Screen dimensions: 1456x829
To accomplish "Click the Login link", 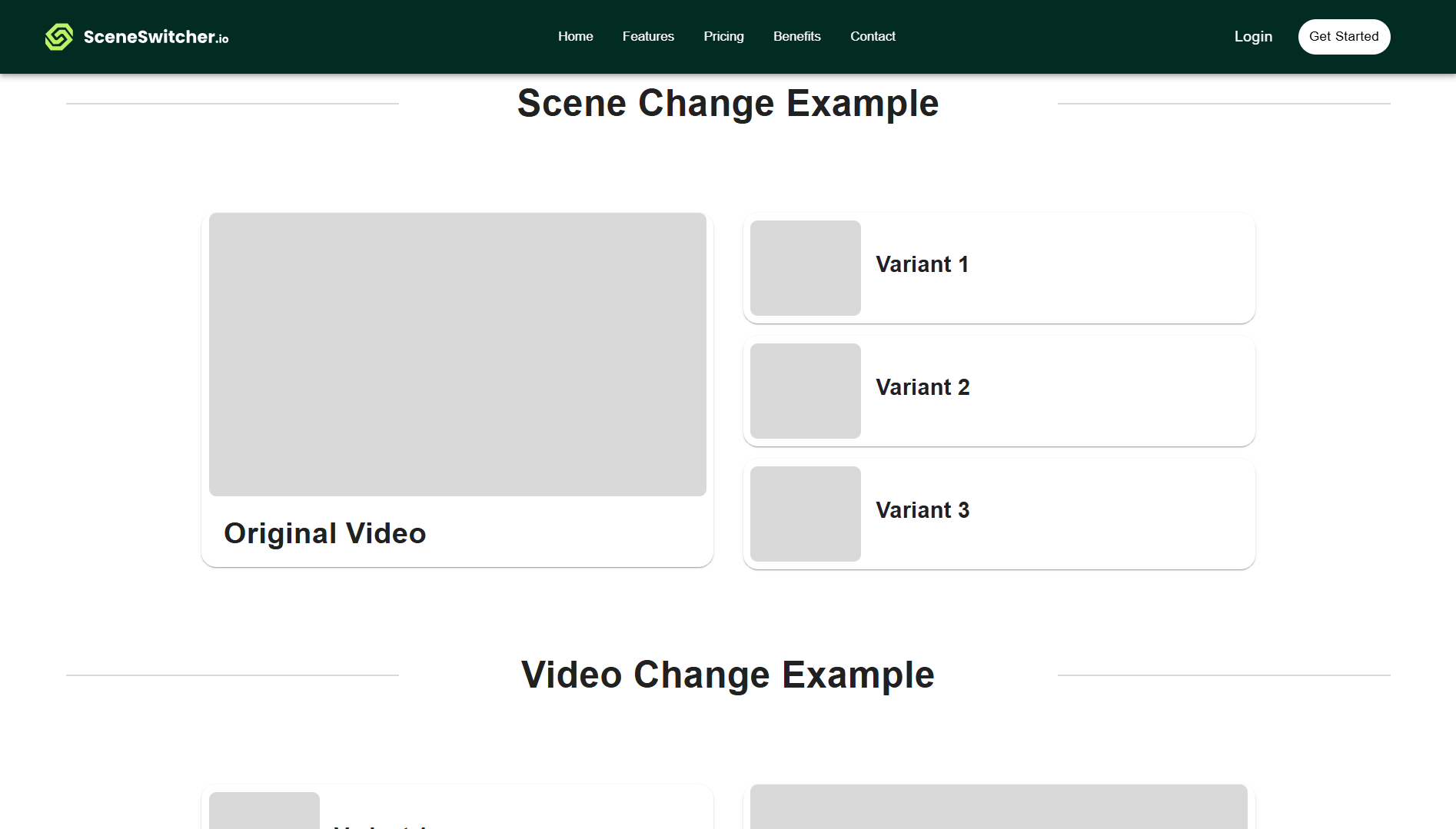I will [x=1253, y=36].
